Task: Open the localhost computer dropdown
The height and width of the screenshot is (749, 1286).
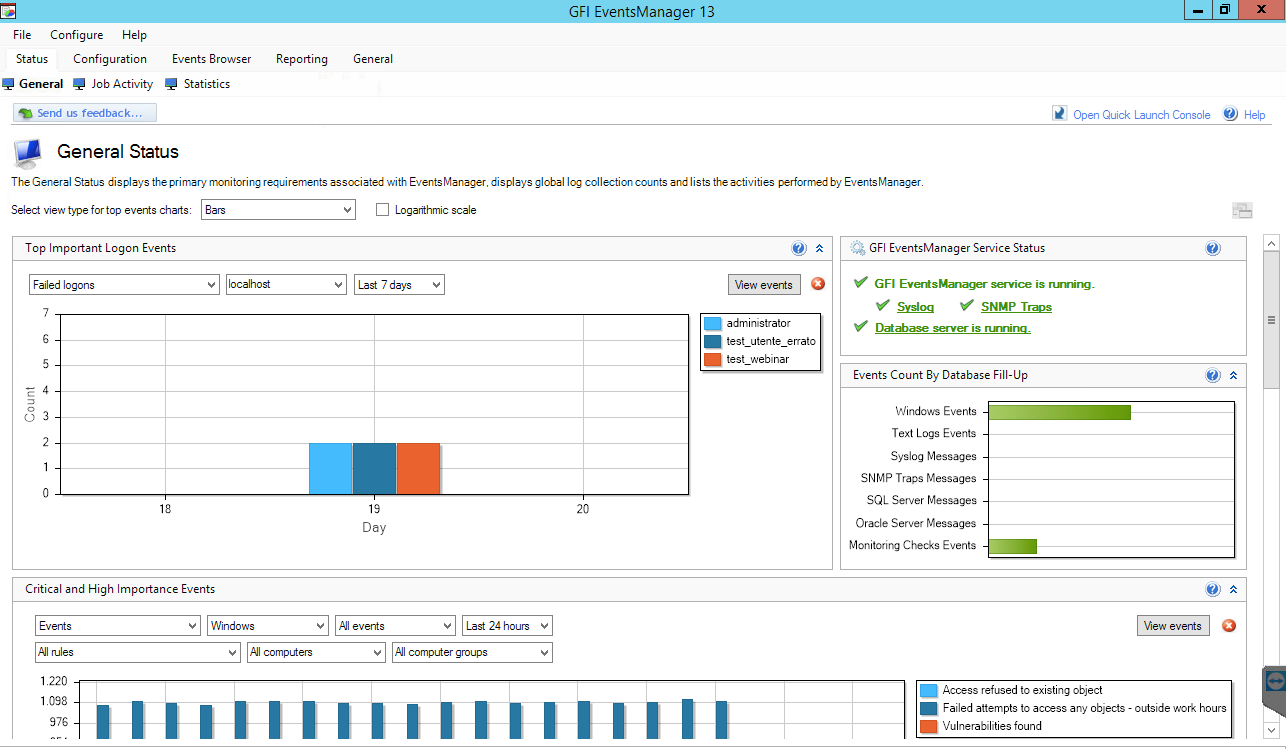Action: [x=286, y=285]
